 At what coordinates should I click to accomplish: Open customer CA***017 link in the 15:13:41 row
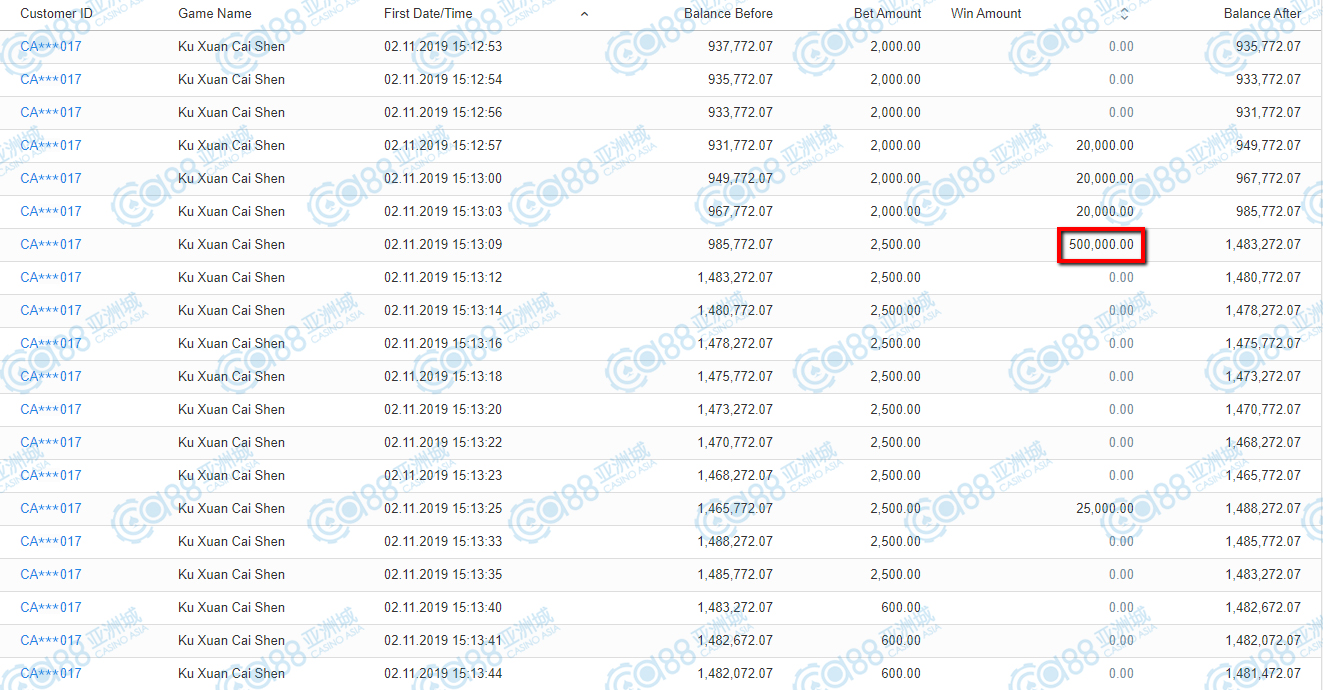coord(51,640)
